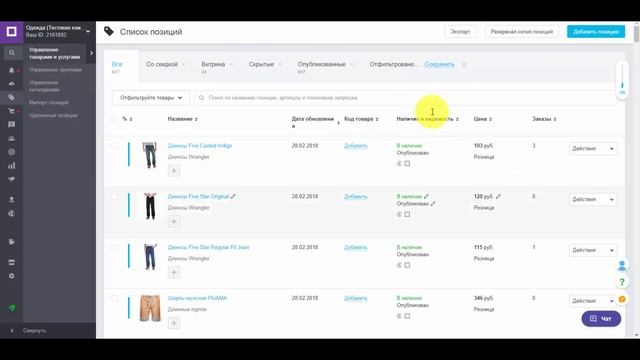Switch to the Все tab
This screenshot has width=640, height=360.
(x=117, y=67)
